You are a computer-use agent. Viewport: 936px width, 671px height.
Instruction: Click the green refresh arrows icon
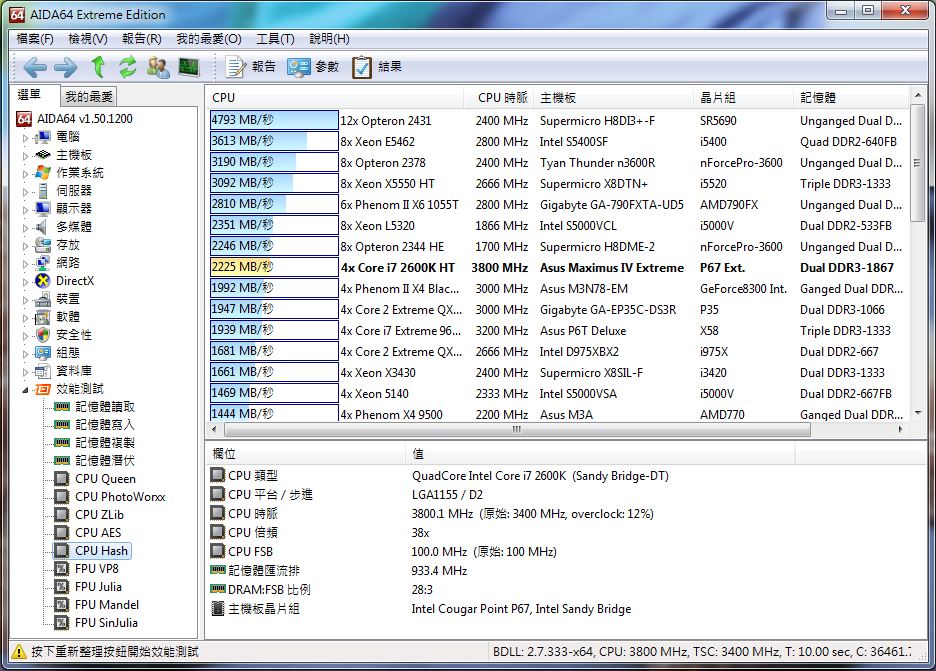127,67
